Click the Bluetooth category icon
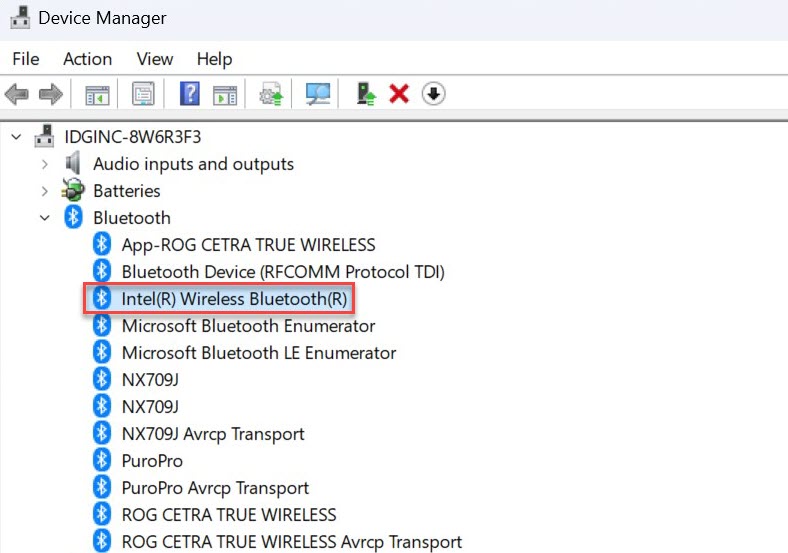The width and height of the screenshot is (788, 553). [73, 217]
